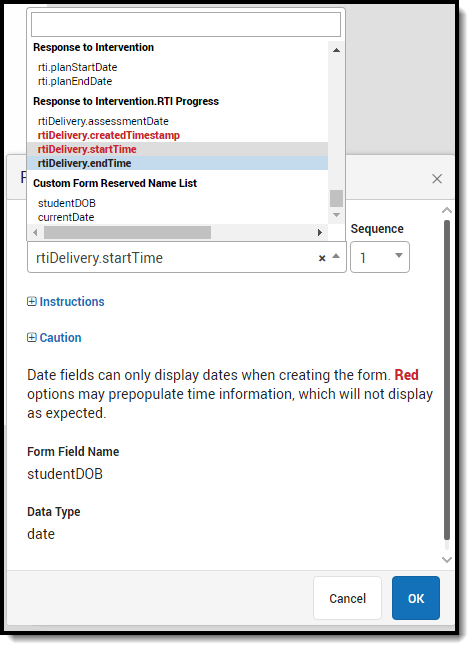The width and height of the screenshot is (474, 650).
Task: Pick rtiDelivery.endTime highlighted option
Action: click(177, 163)
